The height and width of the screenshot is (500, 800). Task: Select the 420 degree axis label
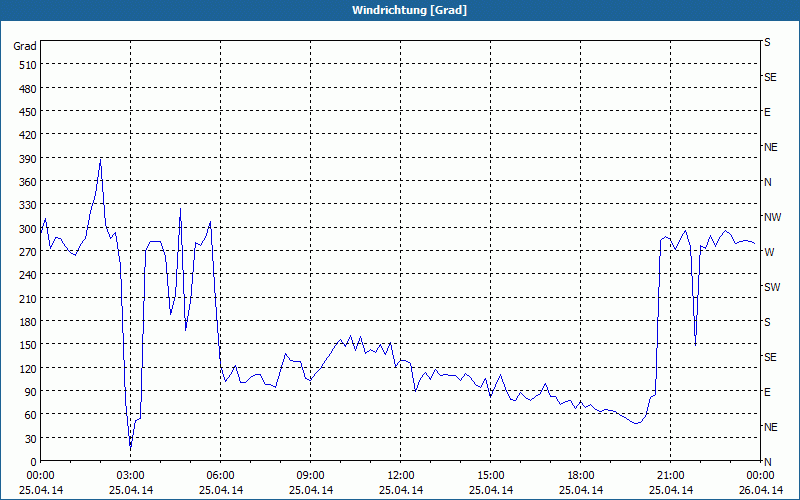[x=28, y=135]
